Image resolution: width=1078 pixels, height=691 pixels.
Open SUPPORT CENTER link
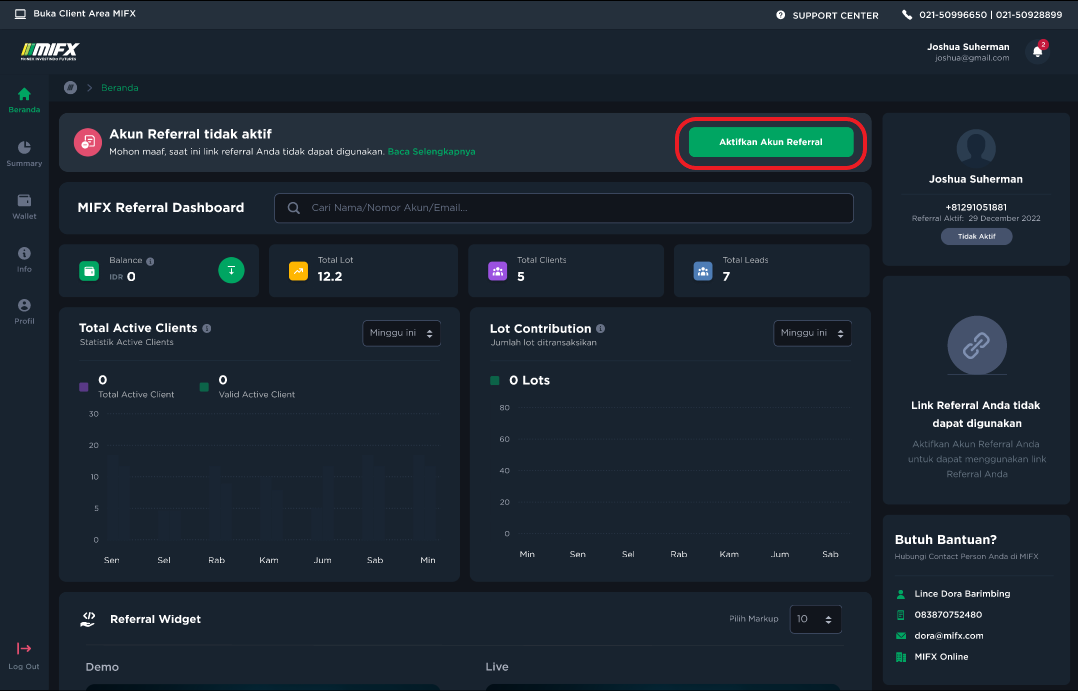[x=835, y=15]
